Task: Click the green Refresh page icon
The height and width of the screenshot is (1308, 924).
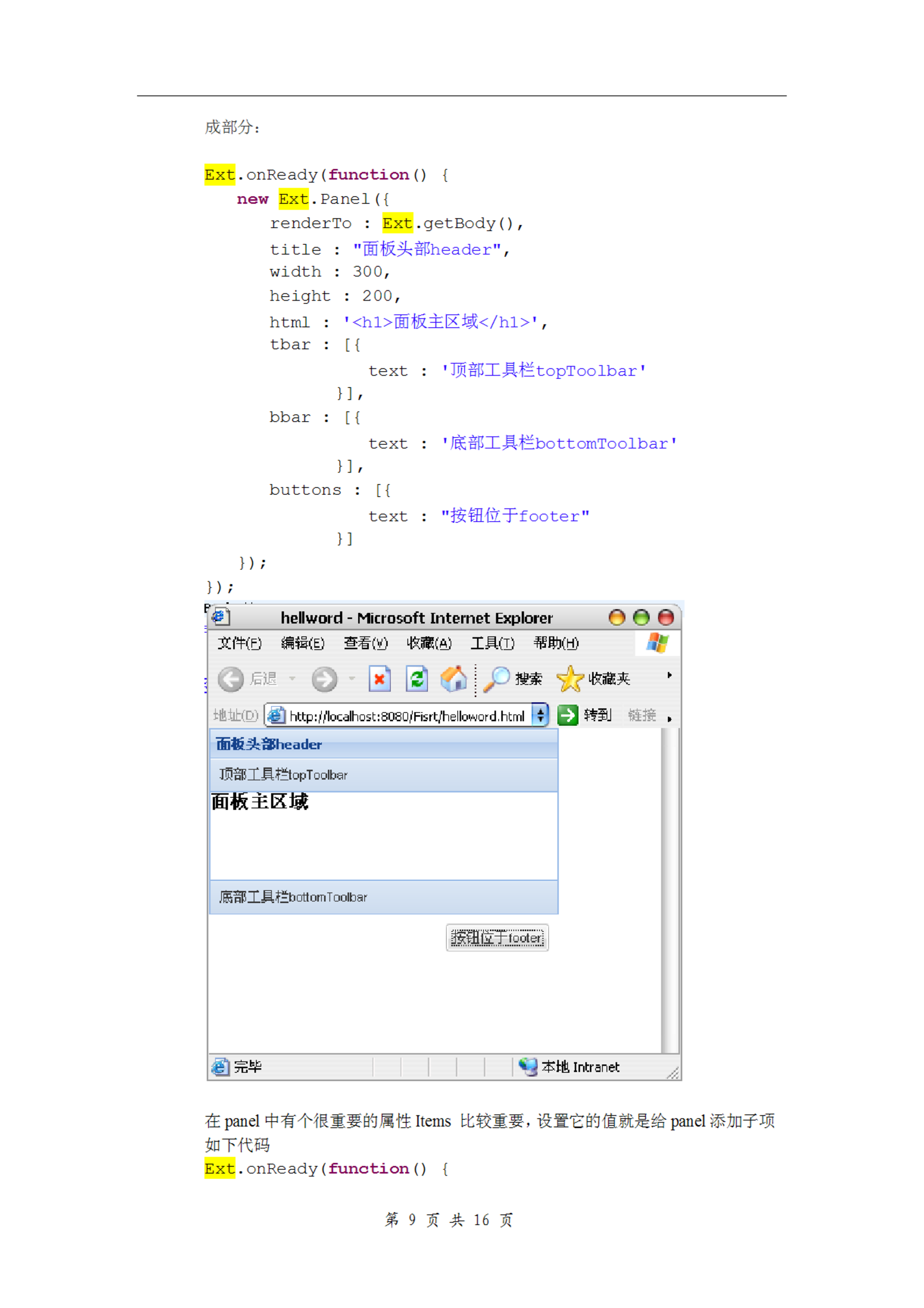Action: tap(417, 678)
